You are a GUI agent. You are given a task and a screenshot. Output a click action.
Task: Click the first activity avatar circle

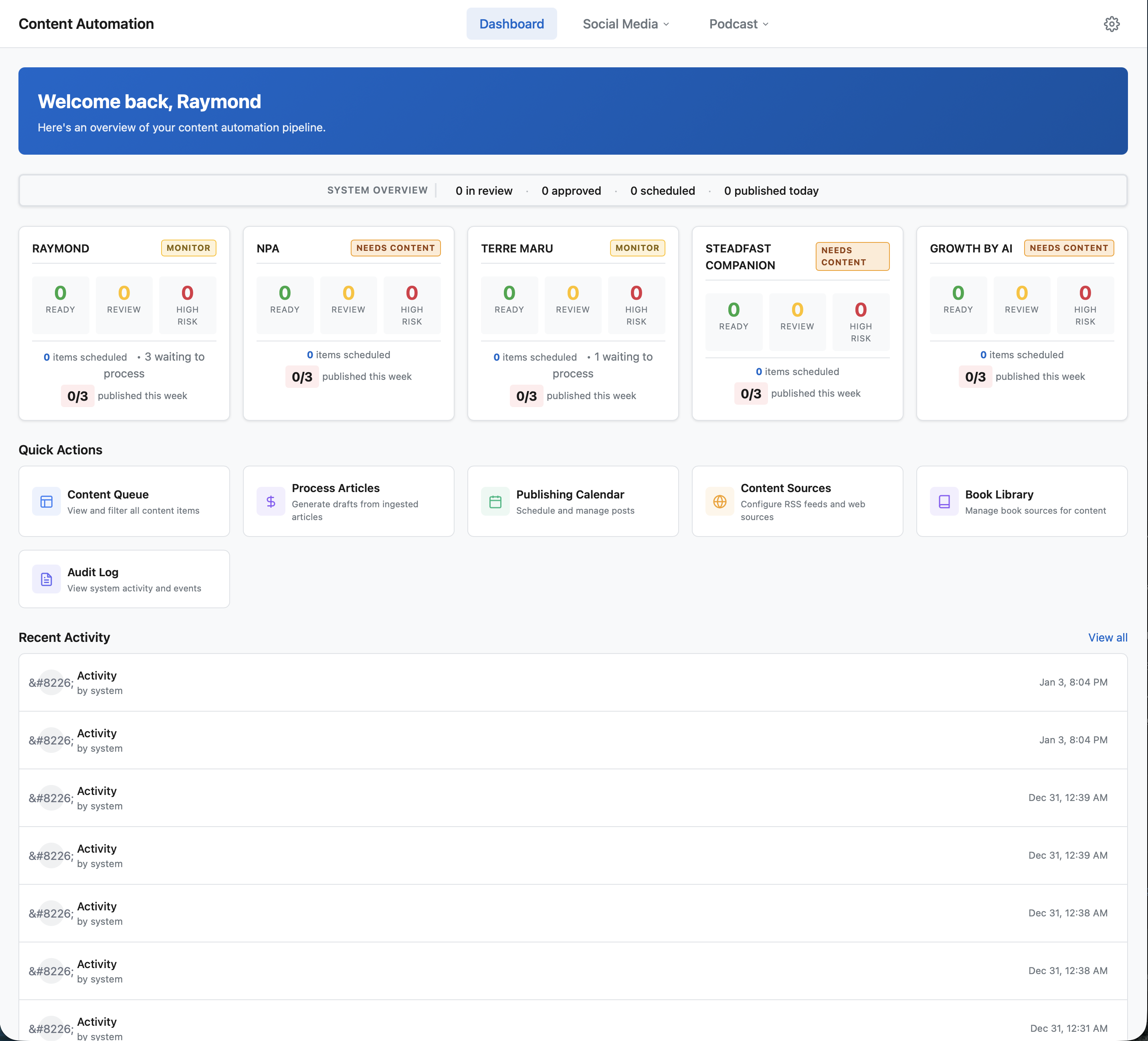52,682
